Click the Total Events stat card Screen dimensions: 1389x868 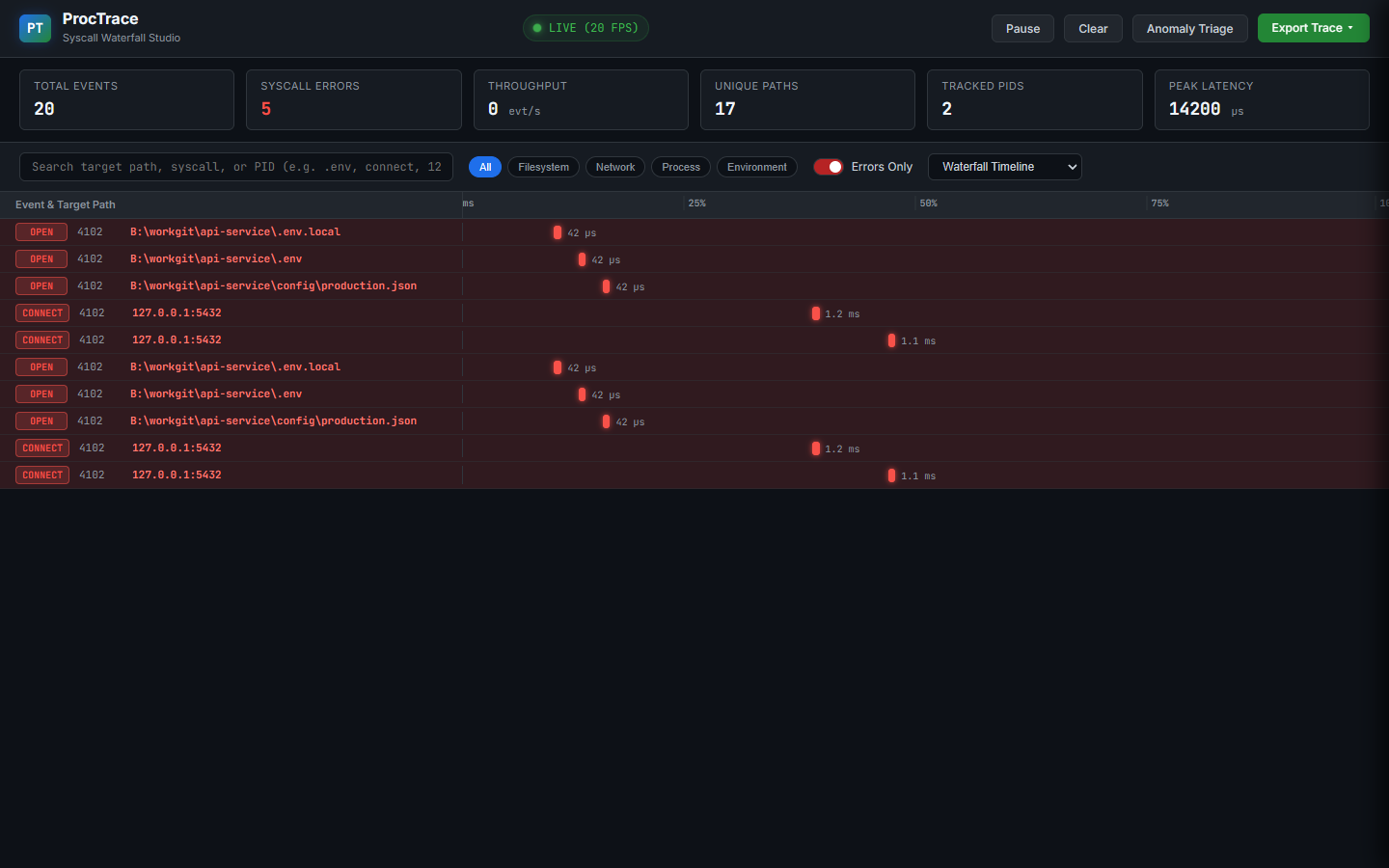[126, 99]
